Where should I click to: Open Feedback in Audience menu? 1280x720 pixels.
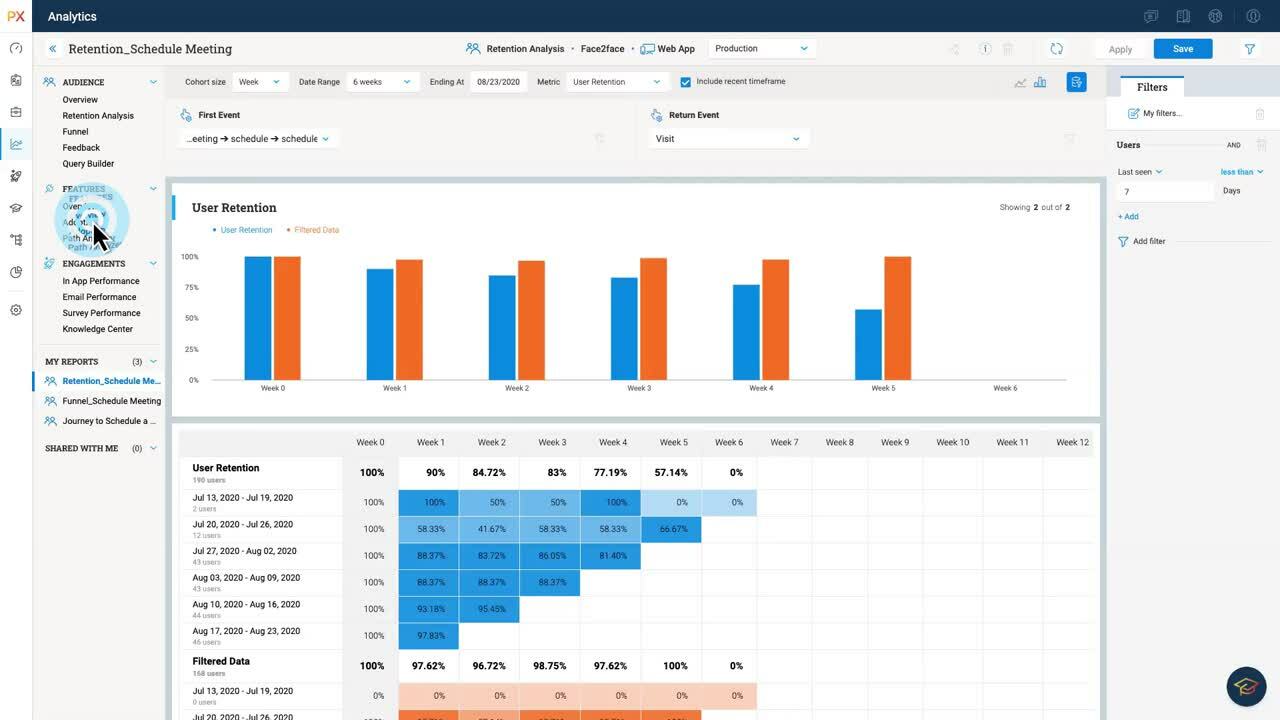(81, 148)
